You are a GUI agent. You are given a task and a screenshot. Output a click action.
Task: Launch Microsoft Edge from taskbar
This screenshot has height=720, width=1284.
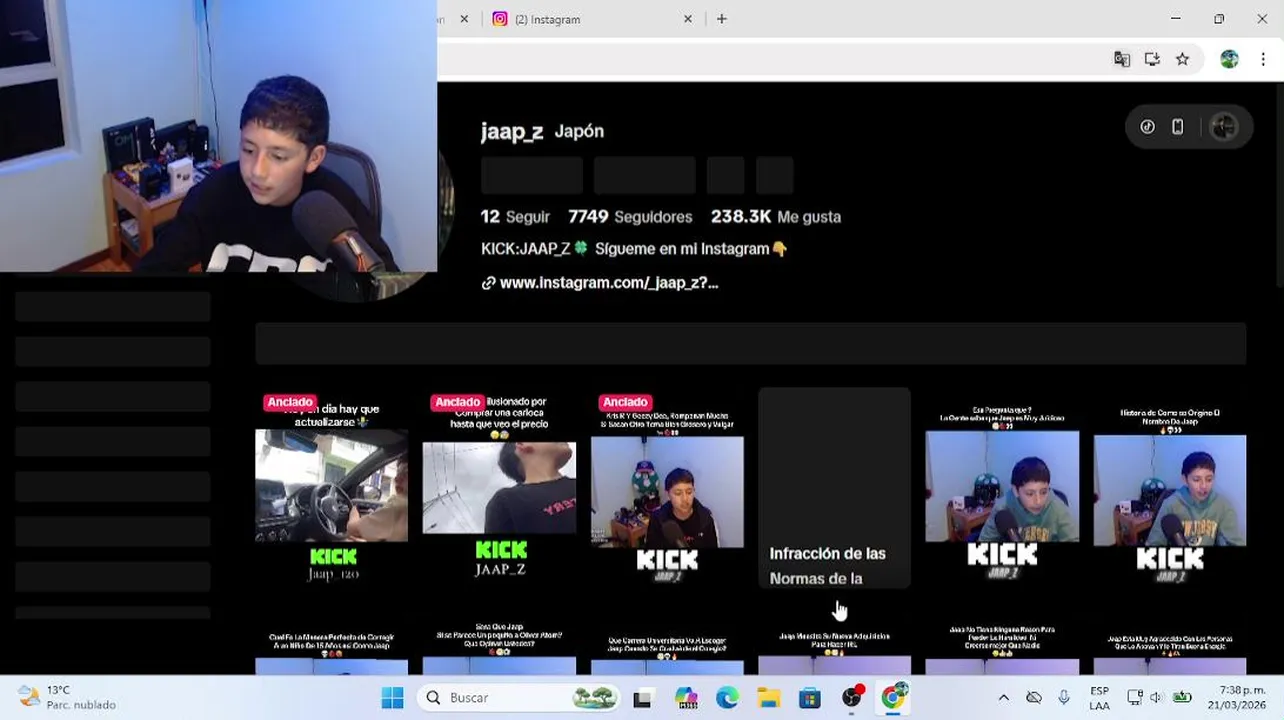tap(727, 698)
